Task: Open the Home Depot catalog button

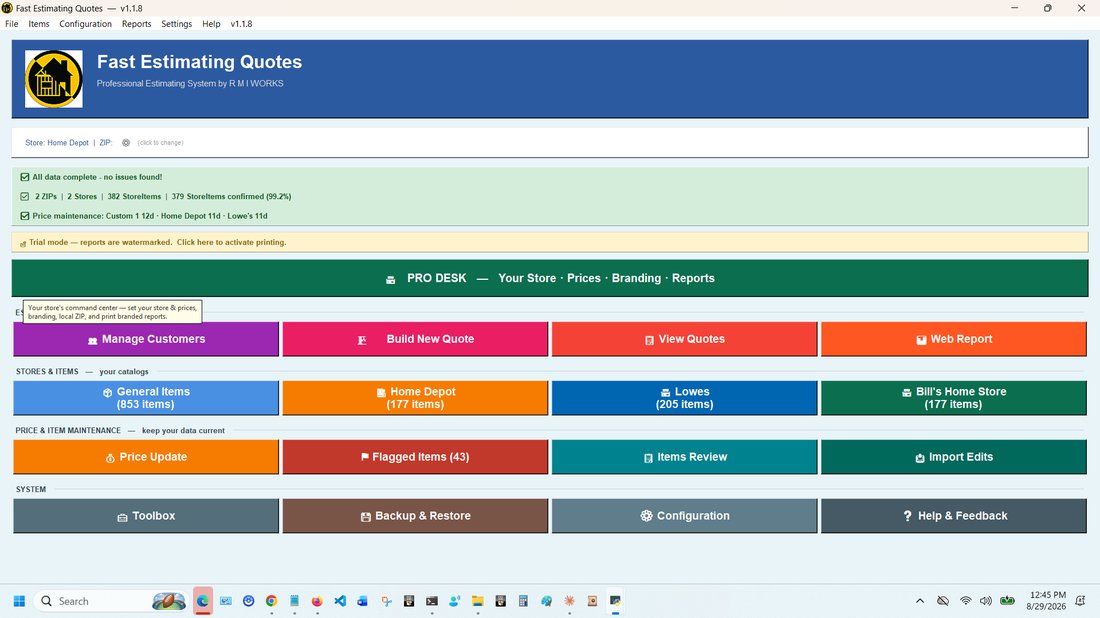Action: pyautogui.click(x=415, y=398)
